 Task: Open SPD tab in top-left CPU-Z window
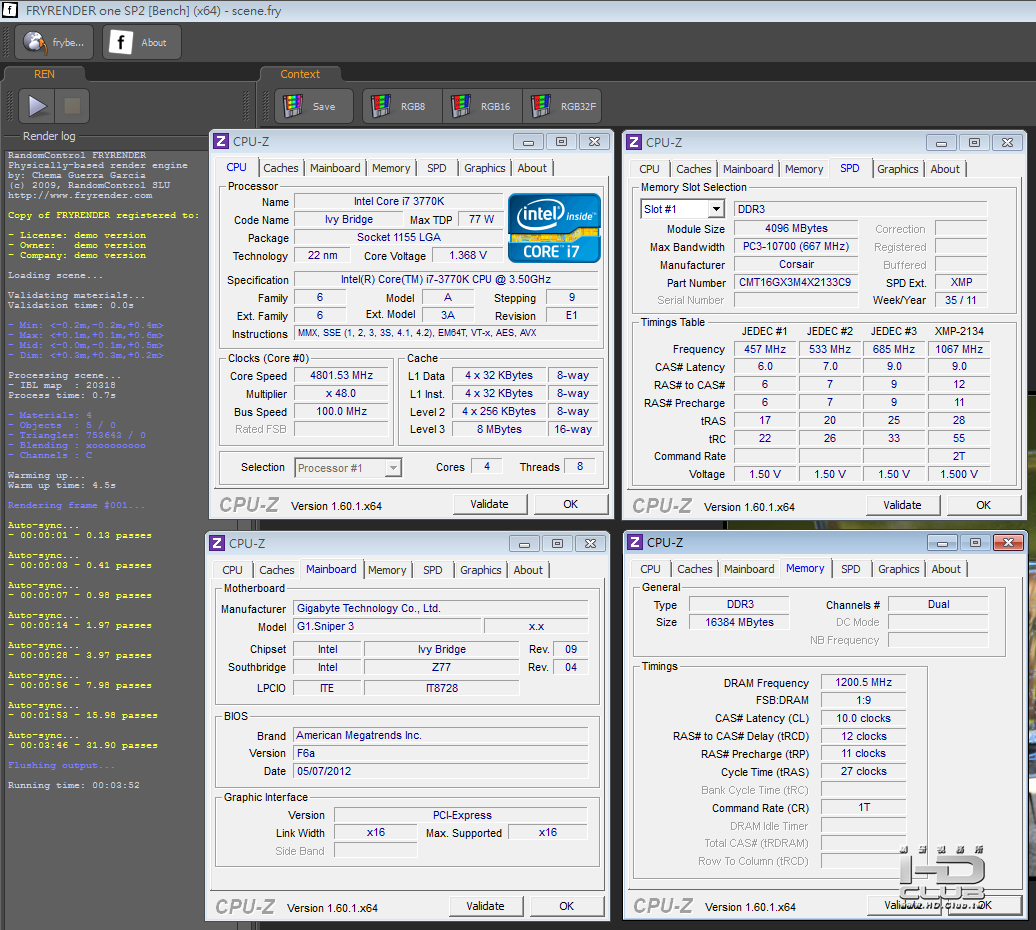tap(437, 168)
